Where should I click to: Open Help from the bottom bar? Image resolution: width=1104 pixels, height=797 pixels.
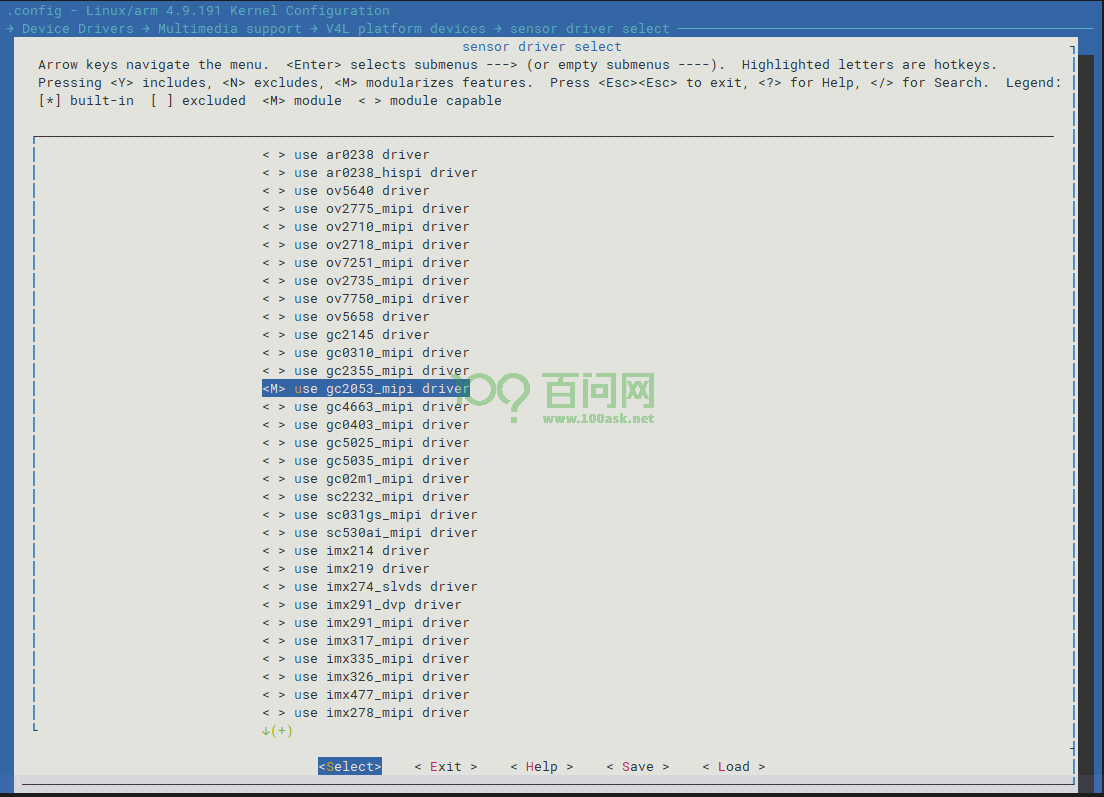click(541, 767)
